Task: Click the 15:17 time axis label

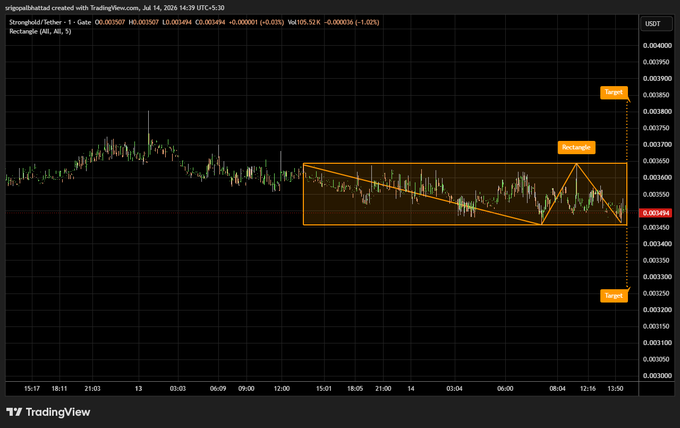Action: [32, 389]
